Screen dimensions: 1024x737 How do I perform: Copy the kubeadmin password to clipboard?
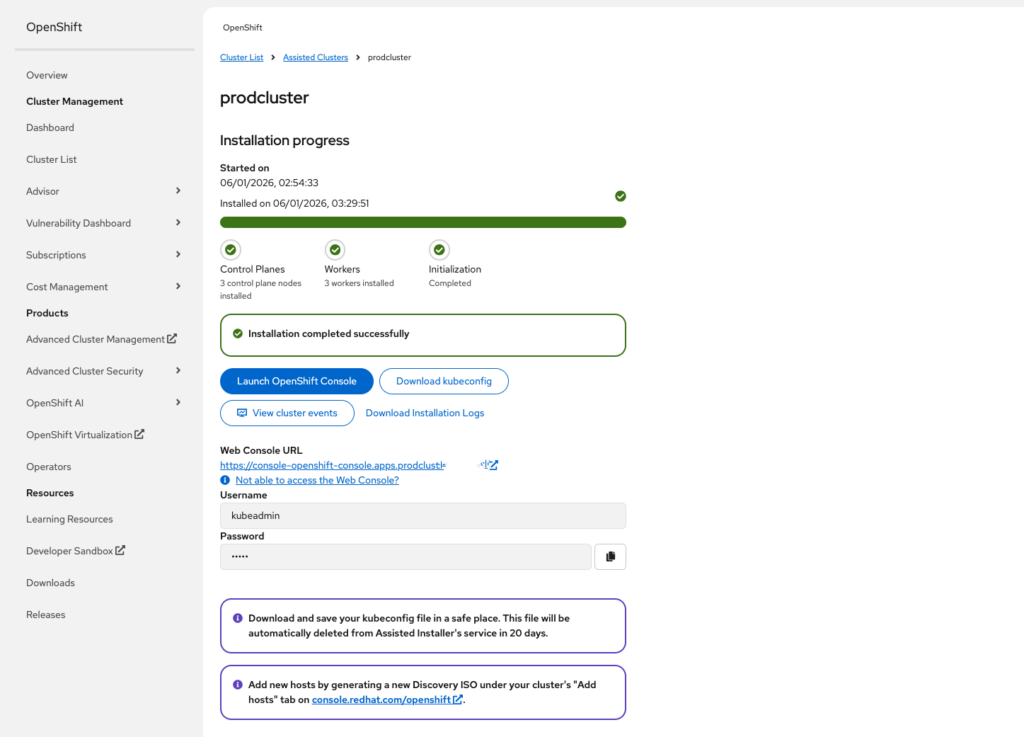point(610,557)
